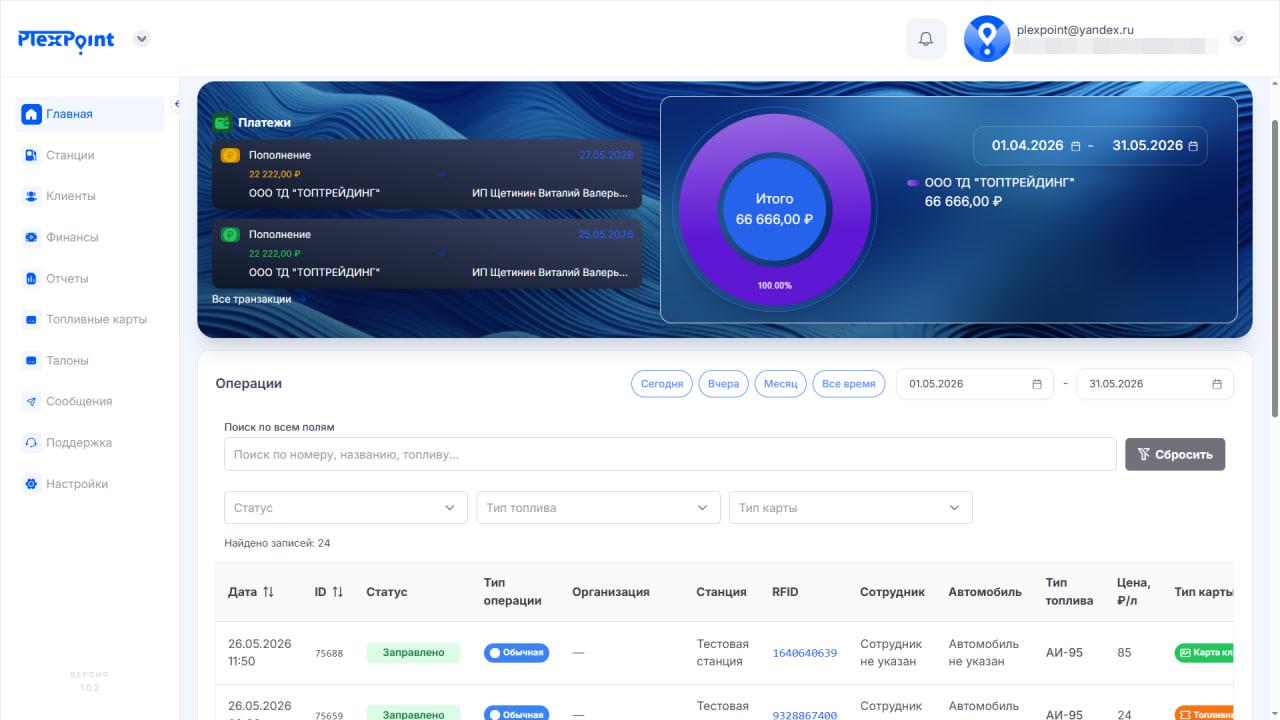This screenshot has width=1280, height=720.
Task: Click the Клиенты people icon
Action: pos(31,196)
